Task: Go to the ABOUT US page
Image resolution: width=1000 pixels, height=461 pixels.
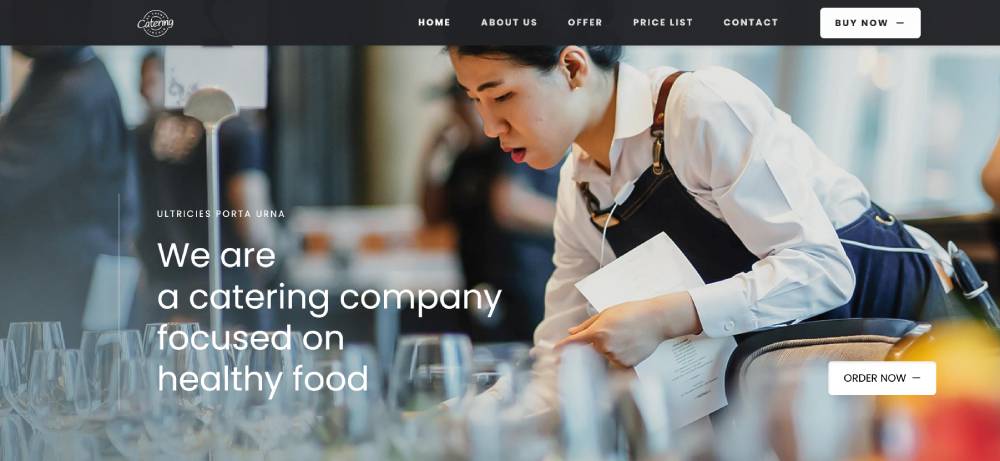Action: pyautogui.click(x=509, y=22)
